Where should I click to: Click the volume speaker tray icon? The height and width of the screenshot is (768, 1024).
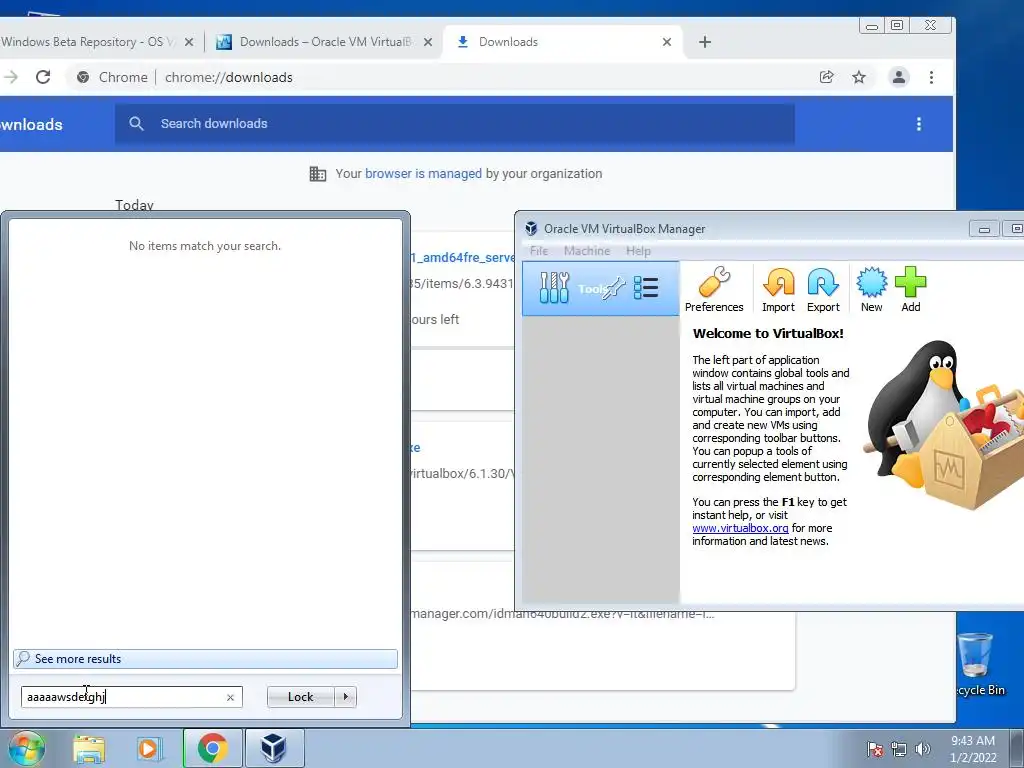pos(922,749)
